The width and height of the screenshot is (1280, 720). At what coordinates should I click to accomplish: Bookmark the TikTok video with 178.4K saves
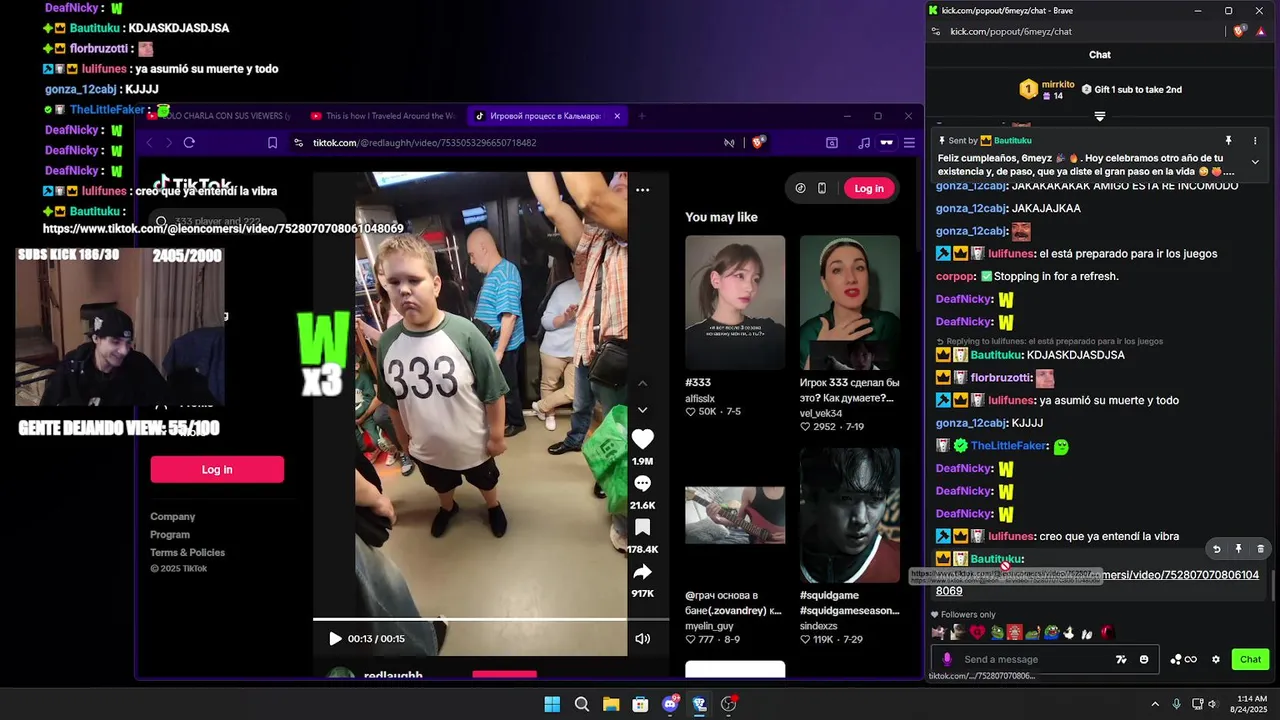coord(642,527)
